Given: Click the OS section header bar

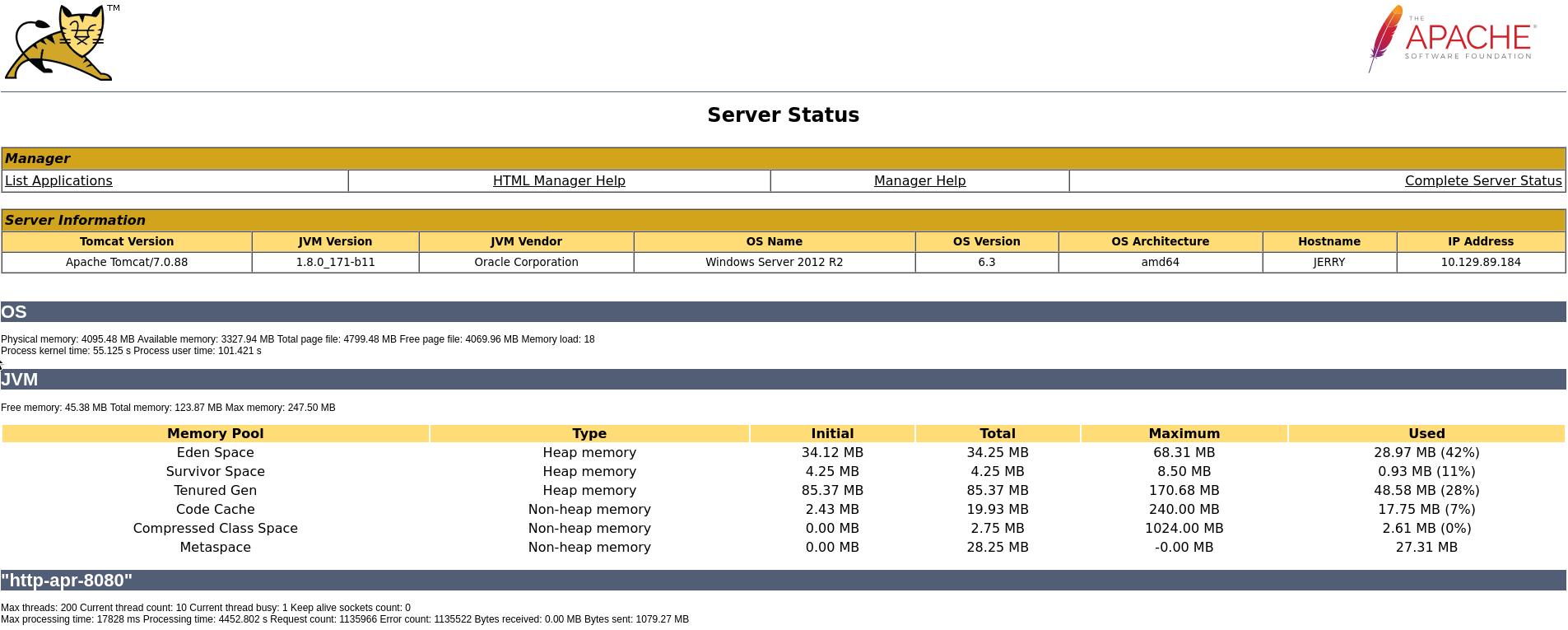Looking at the screenshot, I should click(783, 312).
